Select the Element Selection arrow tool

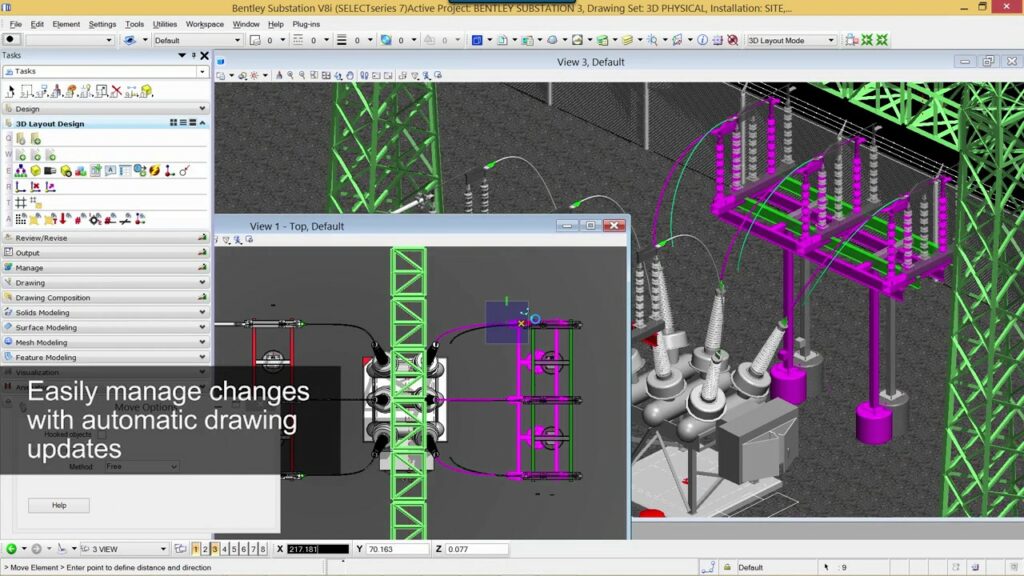(x=10, y=91)
